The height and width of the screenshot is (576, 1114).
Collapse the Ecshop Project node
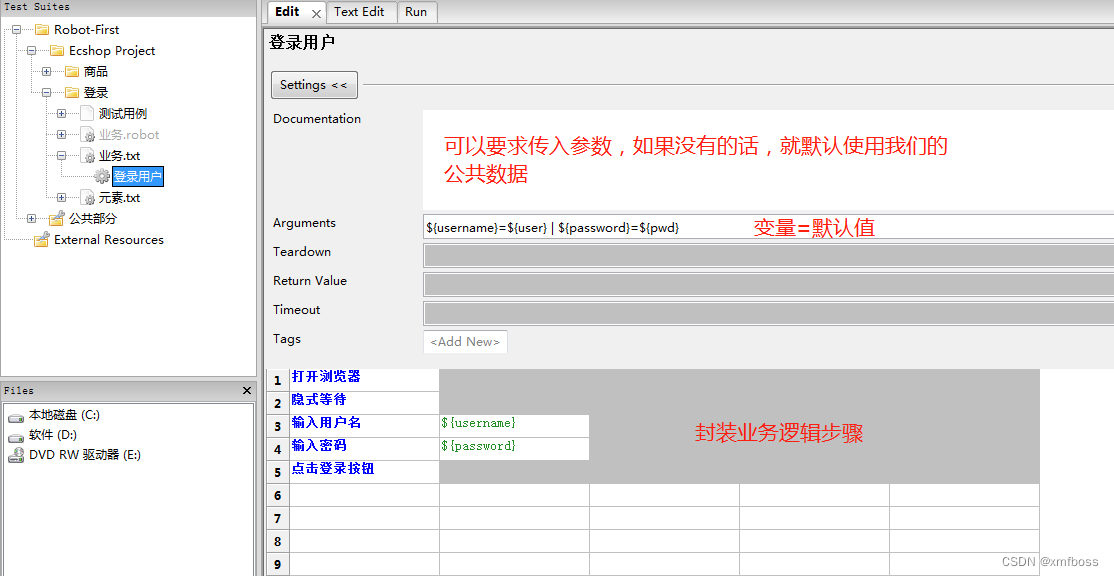pyautogui.click(x=31, y=51)
